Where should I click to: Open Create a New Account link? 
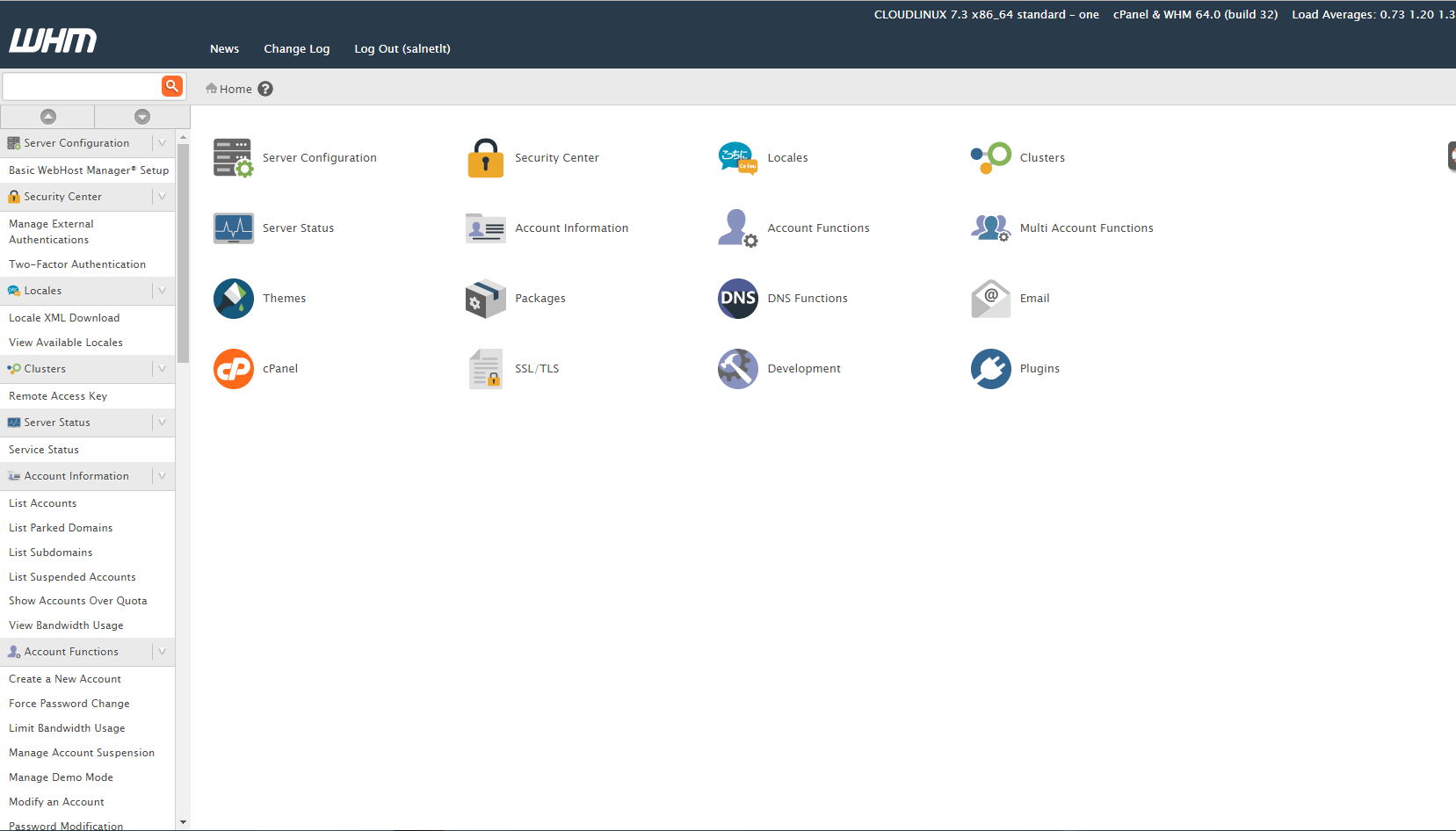click(x=65, y=679)
